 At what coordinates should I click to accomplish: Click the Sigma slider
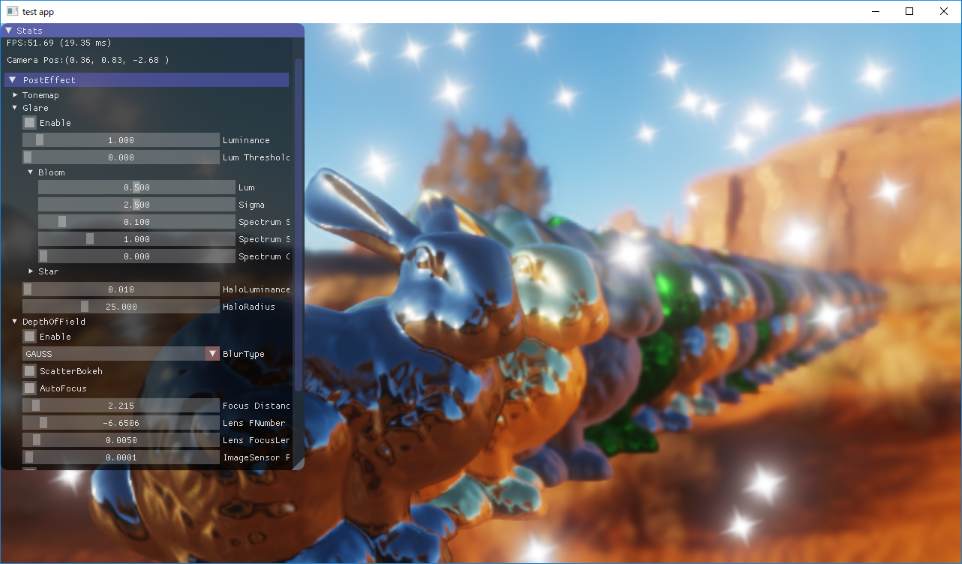(137, 204)
